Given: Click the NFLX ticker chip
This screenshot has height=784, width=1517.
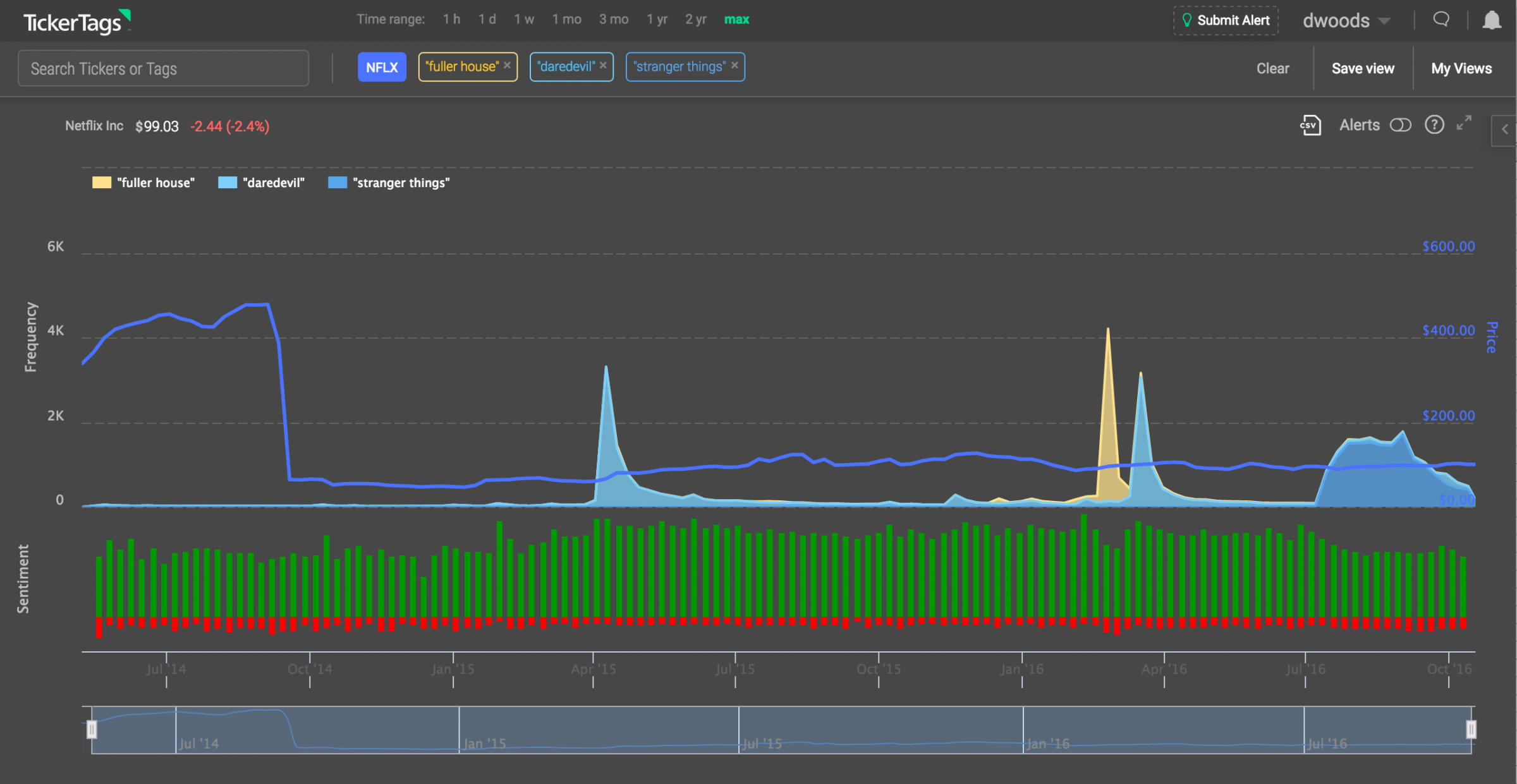Looking at the screenshot, I should [x=382, y=67].
